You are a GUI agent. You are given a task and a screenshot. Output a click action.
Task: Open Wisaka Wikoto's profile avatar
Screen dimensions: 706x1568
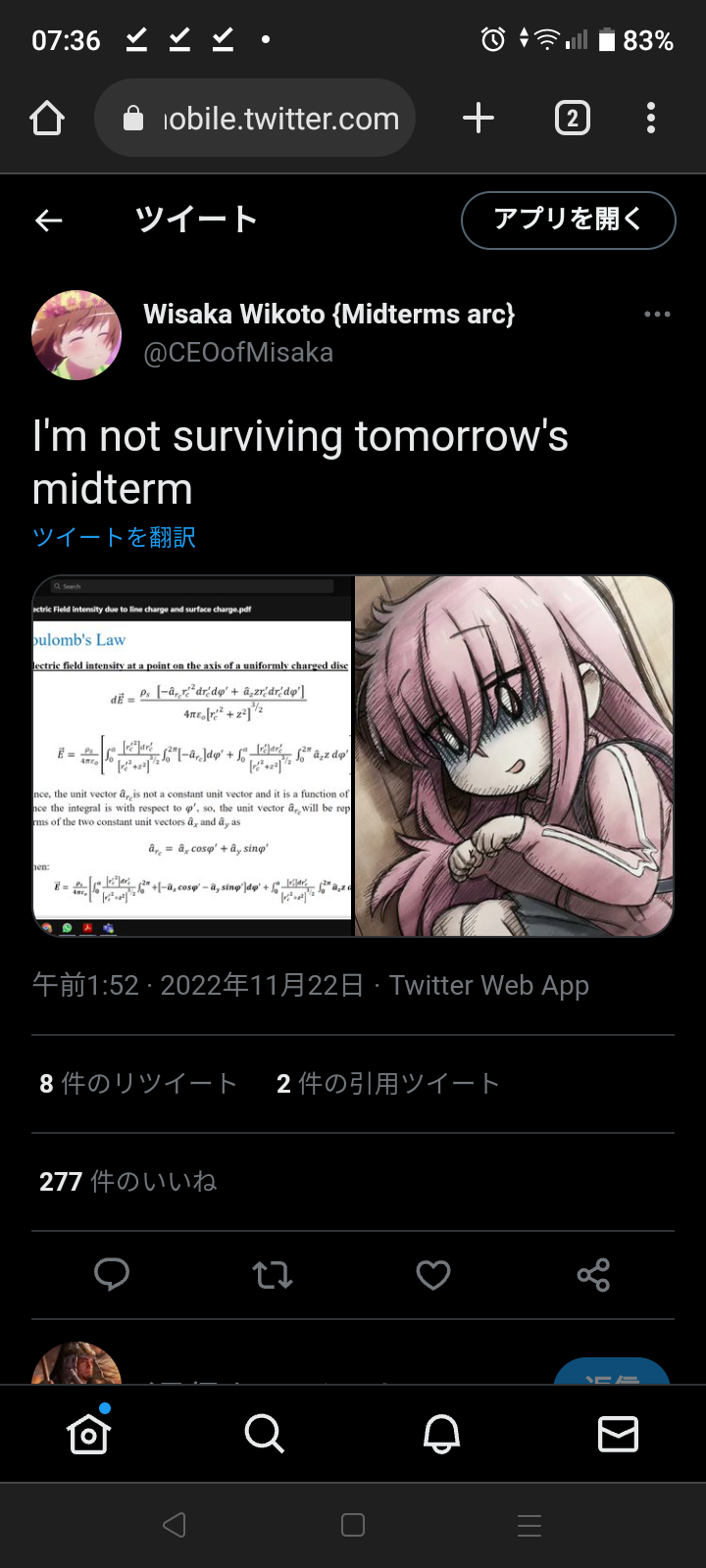(76, 334)
